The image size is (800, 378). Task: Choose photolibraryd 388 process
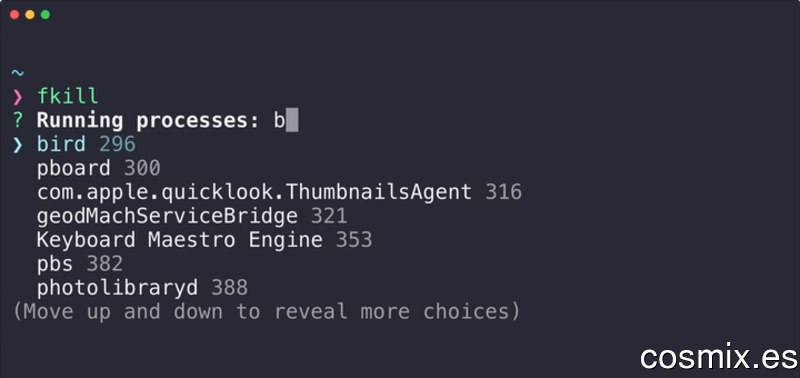pyautogui.click(x=142, y=288)
